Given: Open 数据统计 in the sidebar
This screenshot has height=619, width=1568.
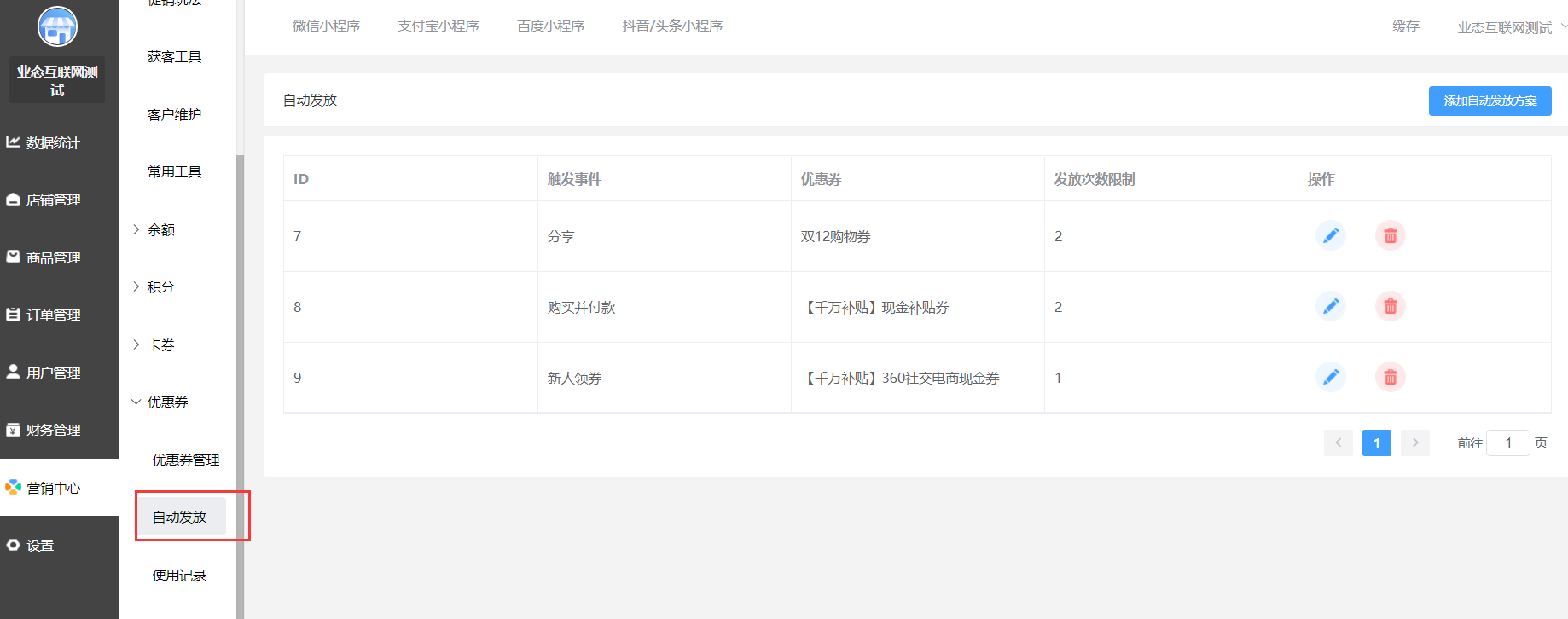Looking at the screenshot, I should coord(60,142).
